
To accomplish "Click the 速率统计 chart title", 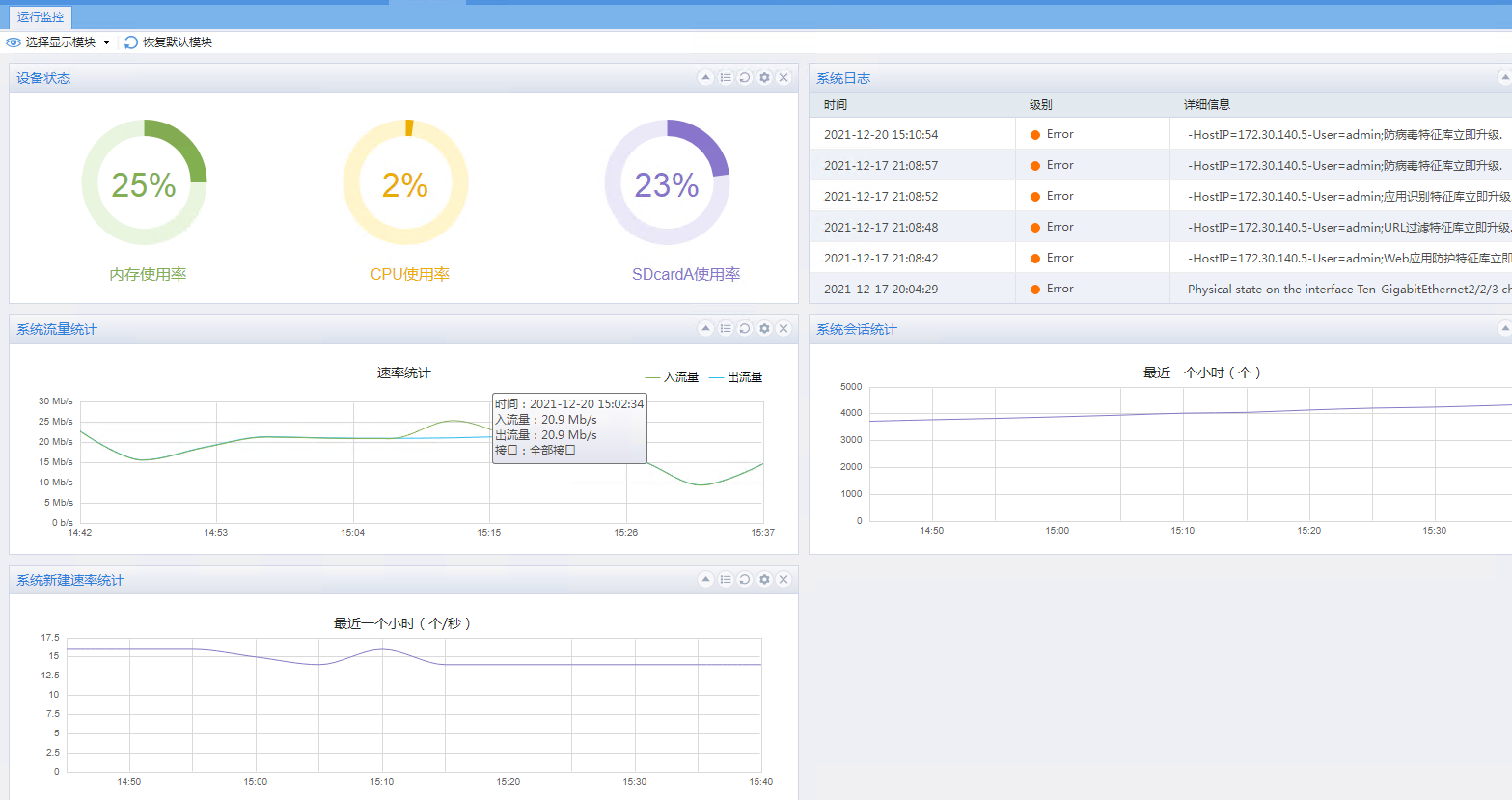I will point(404,373).
